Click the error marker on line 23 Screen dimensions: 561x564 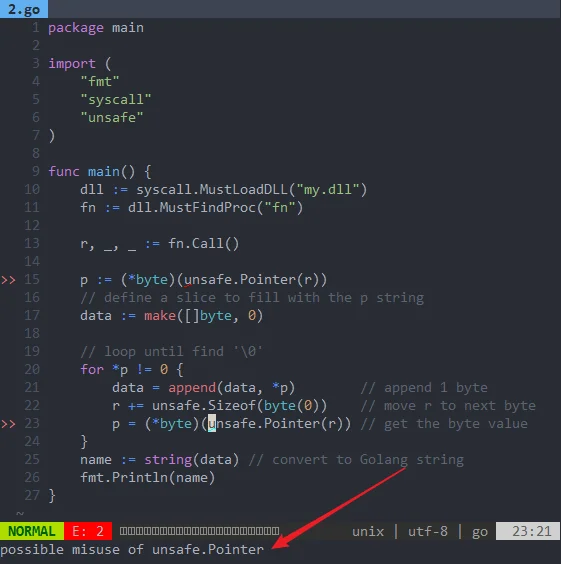[8, 423]
